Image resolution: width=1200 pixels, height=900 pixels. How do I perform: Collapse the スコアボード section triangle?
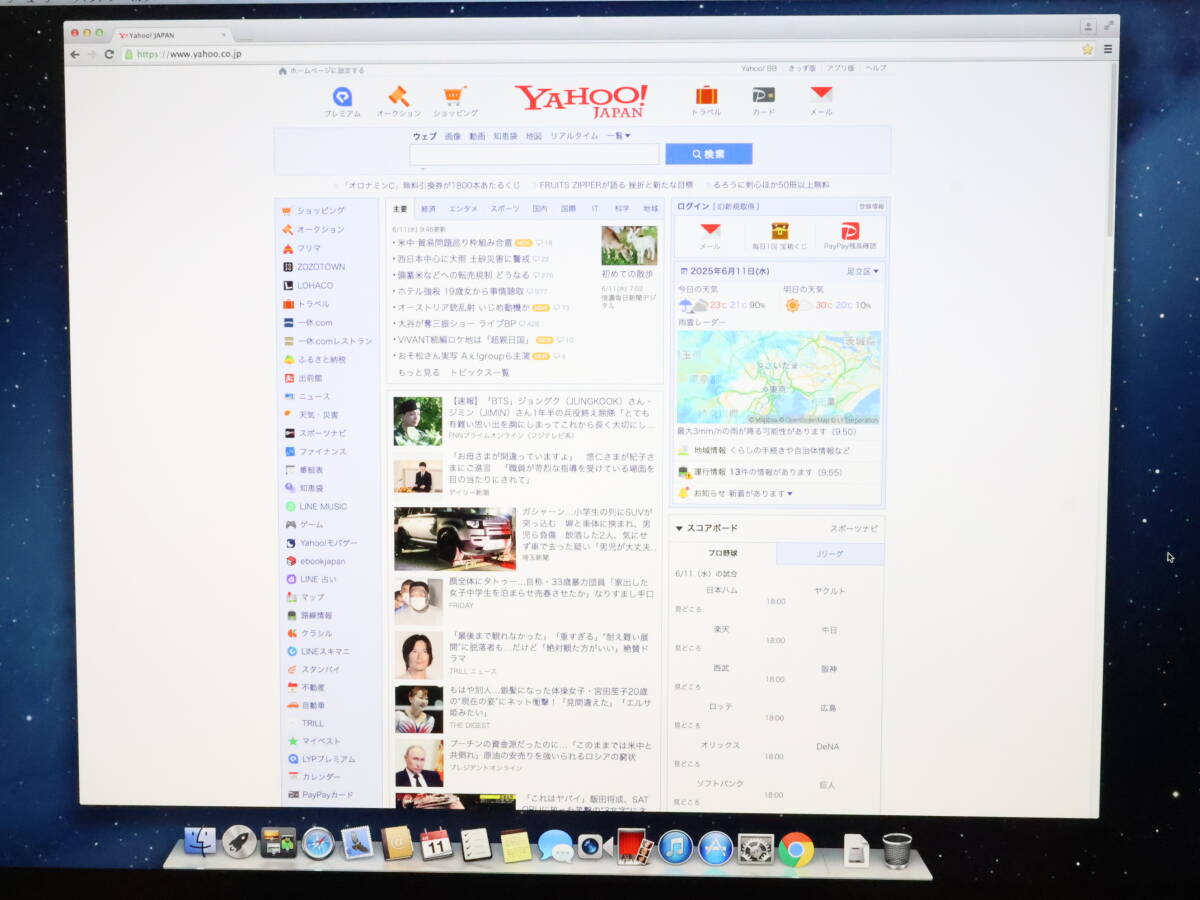coord(679,528)
